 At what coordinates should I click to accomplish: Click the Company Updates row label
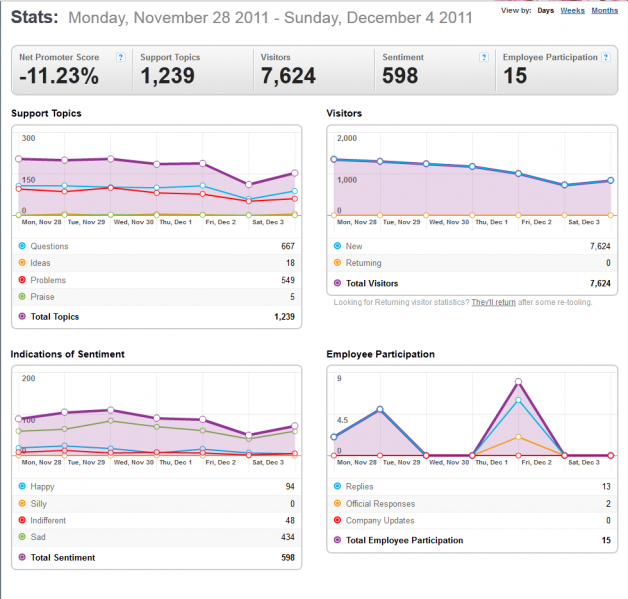380,521
